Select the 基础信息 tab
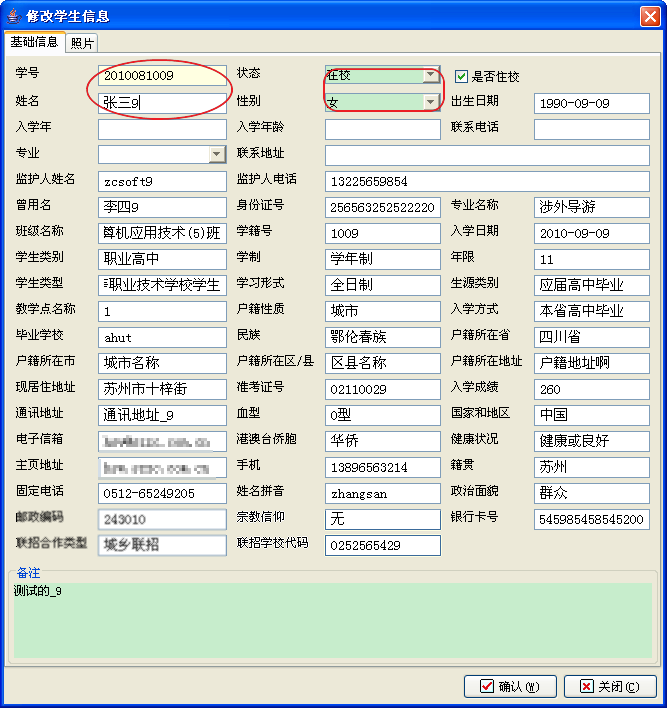Screen dimensions: 667x708 [35, 42]
